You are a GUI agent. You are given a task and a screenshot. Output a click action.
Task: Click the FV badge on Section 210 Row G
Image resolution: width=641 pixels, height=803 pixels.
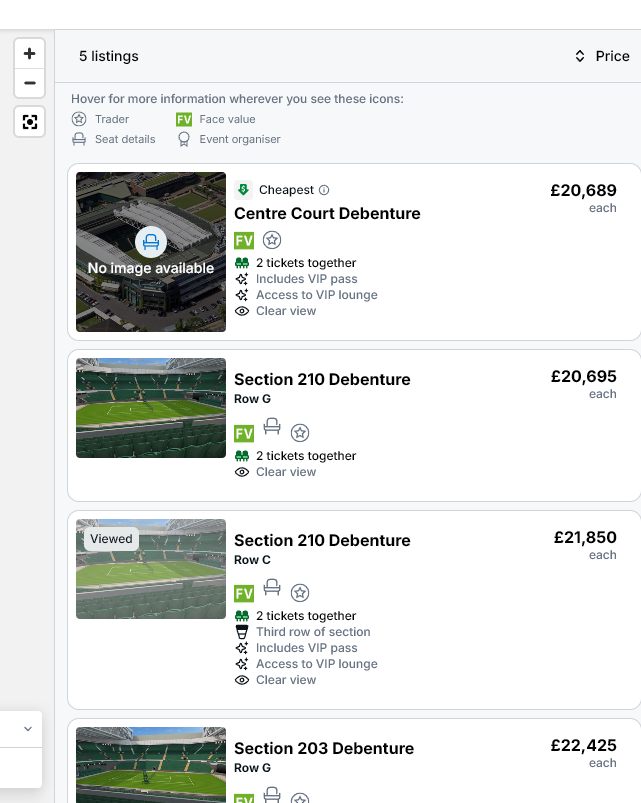pyautogui.click(x=244, y=433)
